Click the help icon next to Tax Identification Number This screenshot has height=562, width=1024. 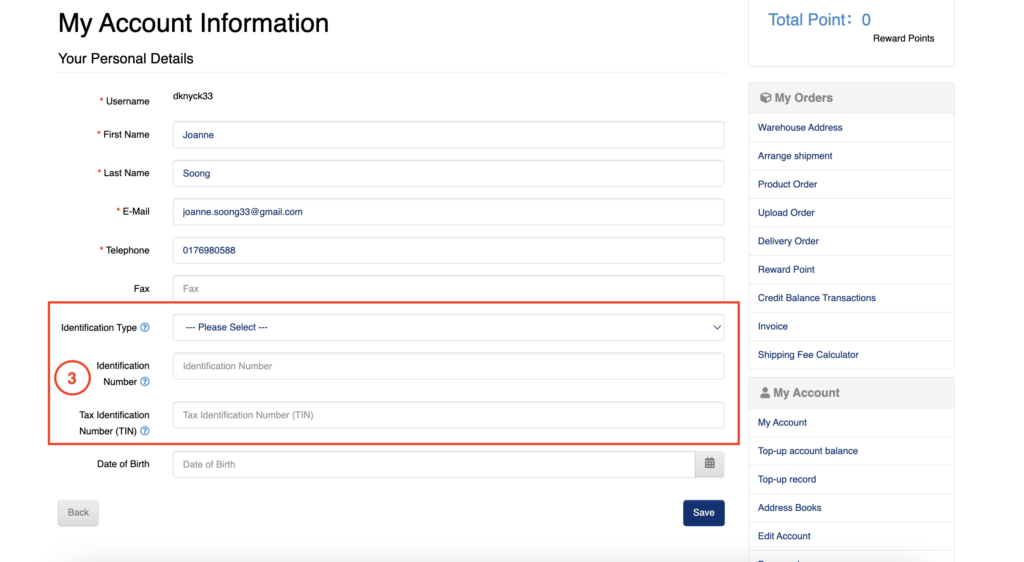click(x=145, y=431)
